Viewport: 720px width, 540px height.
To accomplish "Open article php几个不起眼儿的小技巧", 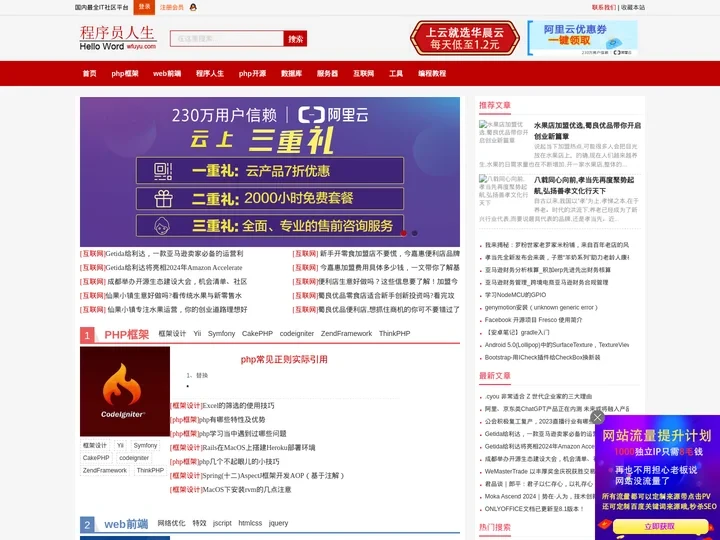I will pyautogui.click(x=239, y=461).
